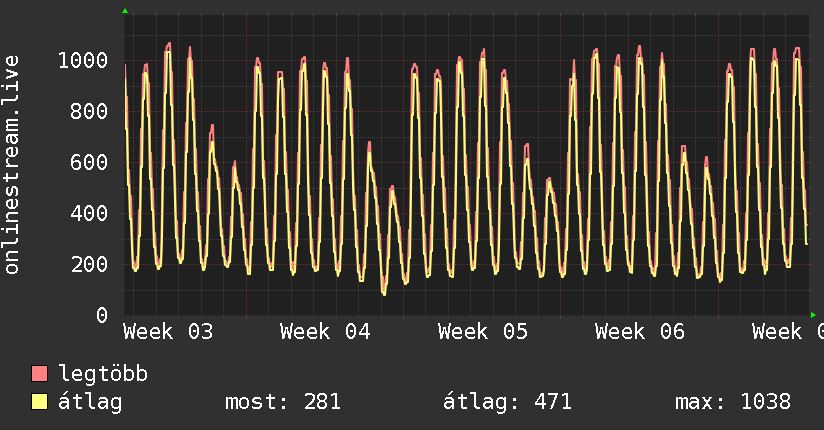This screenshot has height=430, width=824.
Task: Click the 'most: 281' current value
Action: (x=283, y=403)
